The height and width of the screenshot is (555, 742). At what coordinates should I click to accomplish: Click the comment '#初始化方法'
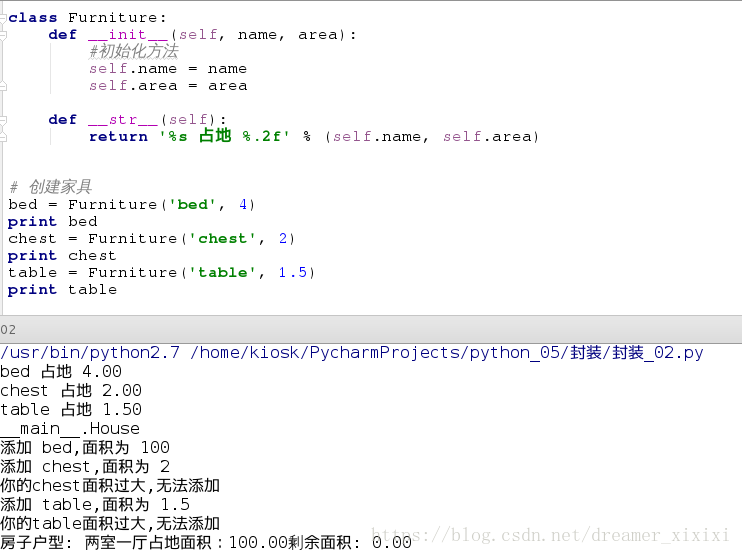134,52
